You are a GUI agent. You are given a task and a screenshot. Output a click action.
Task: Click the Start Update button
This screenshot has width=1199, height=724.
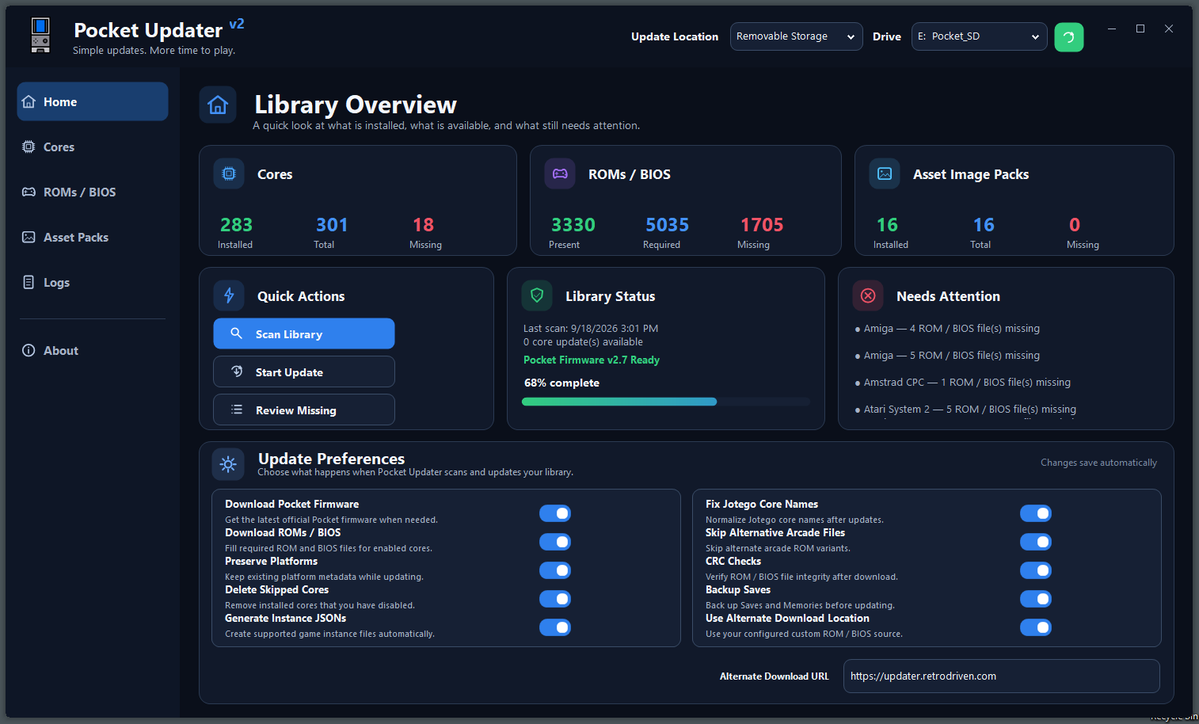(x=304, y=372)
